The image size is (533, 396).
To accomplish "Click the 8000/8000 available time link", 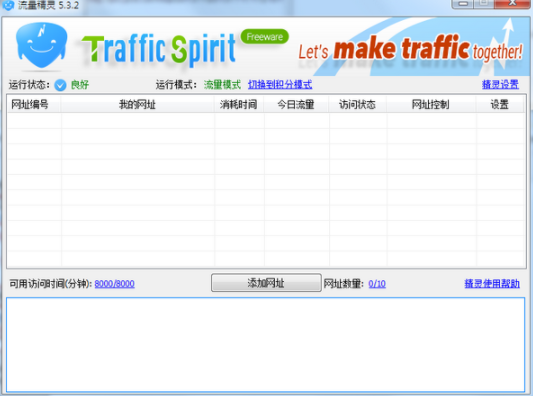I will coord(115,283).
